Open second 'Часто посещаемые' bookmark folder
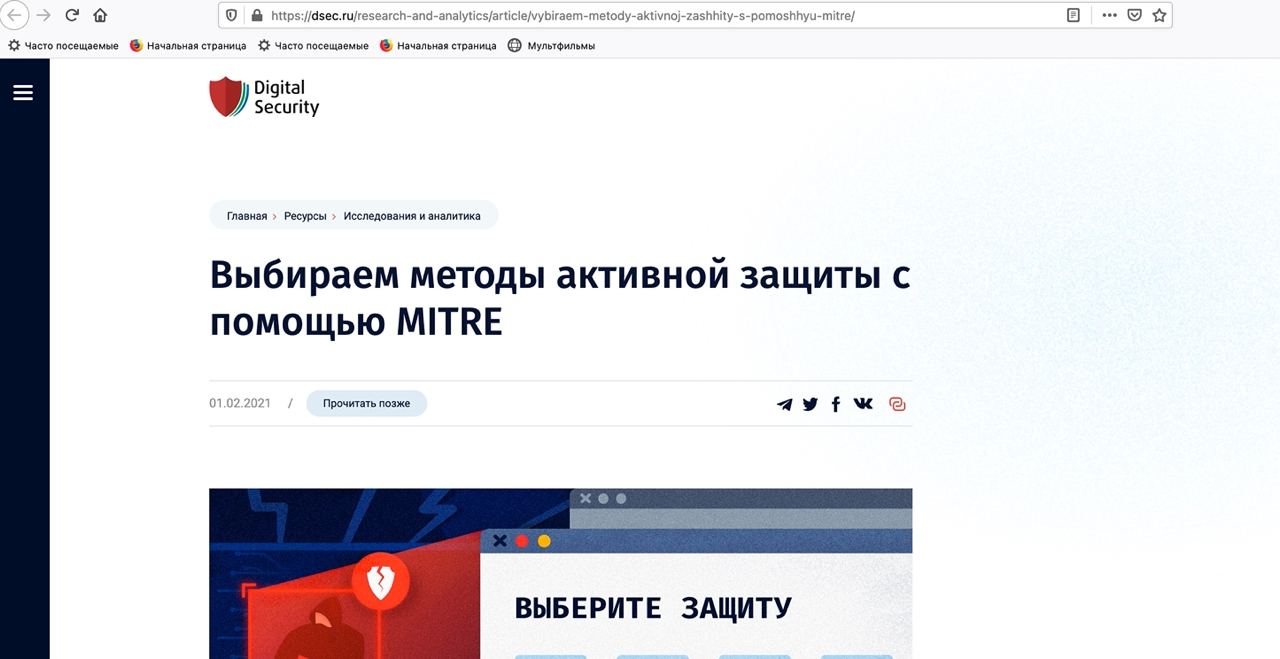The height and width of the screenshot is (659, 1280). point(313,45)
